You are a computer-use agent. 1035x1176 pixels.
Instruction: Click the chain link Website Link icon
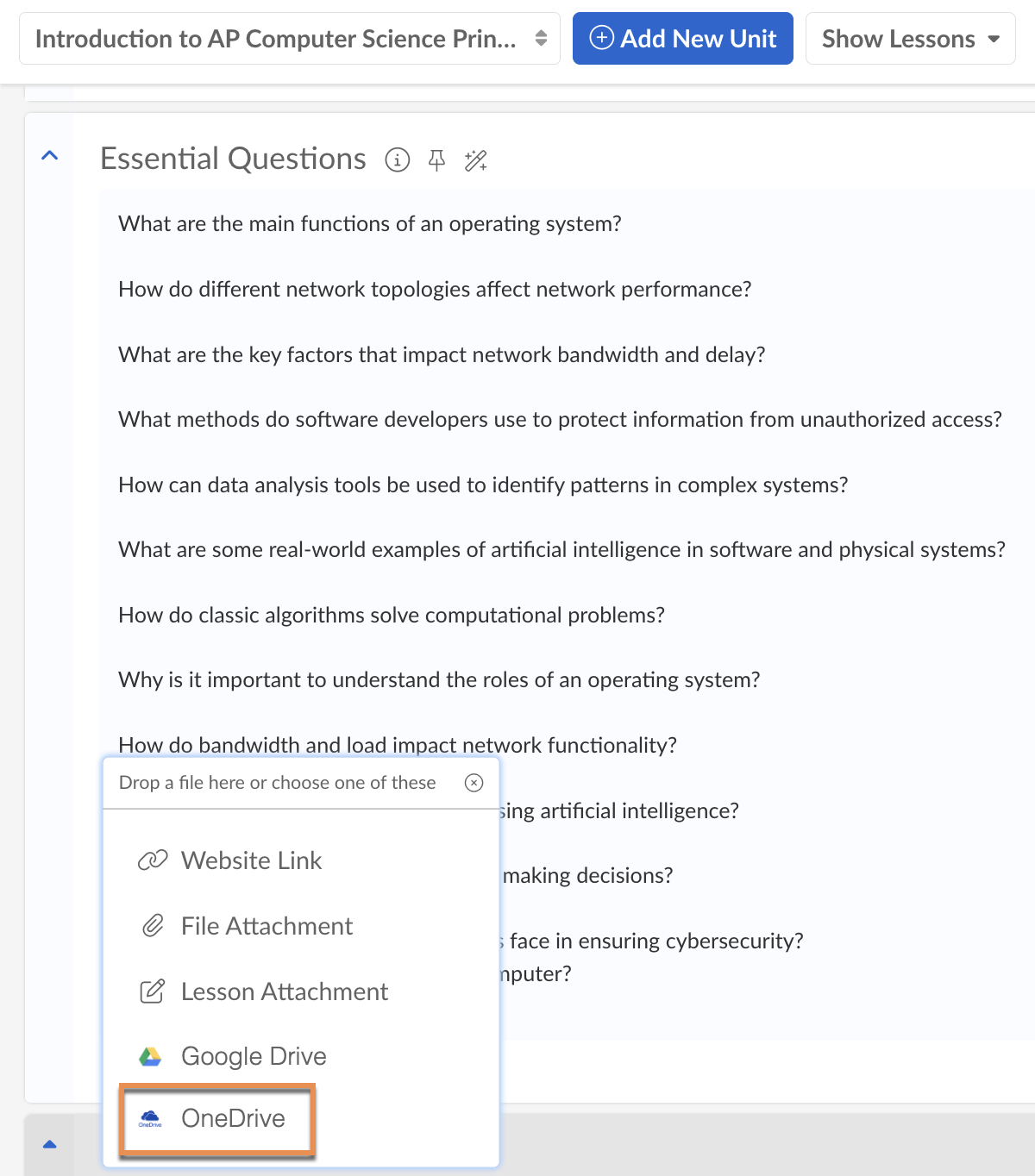[153, 860]
